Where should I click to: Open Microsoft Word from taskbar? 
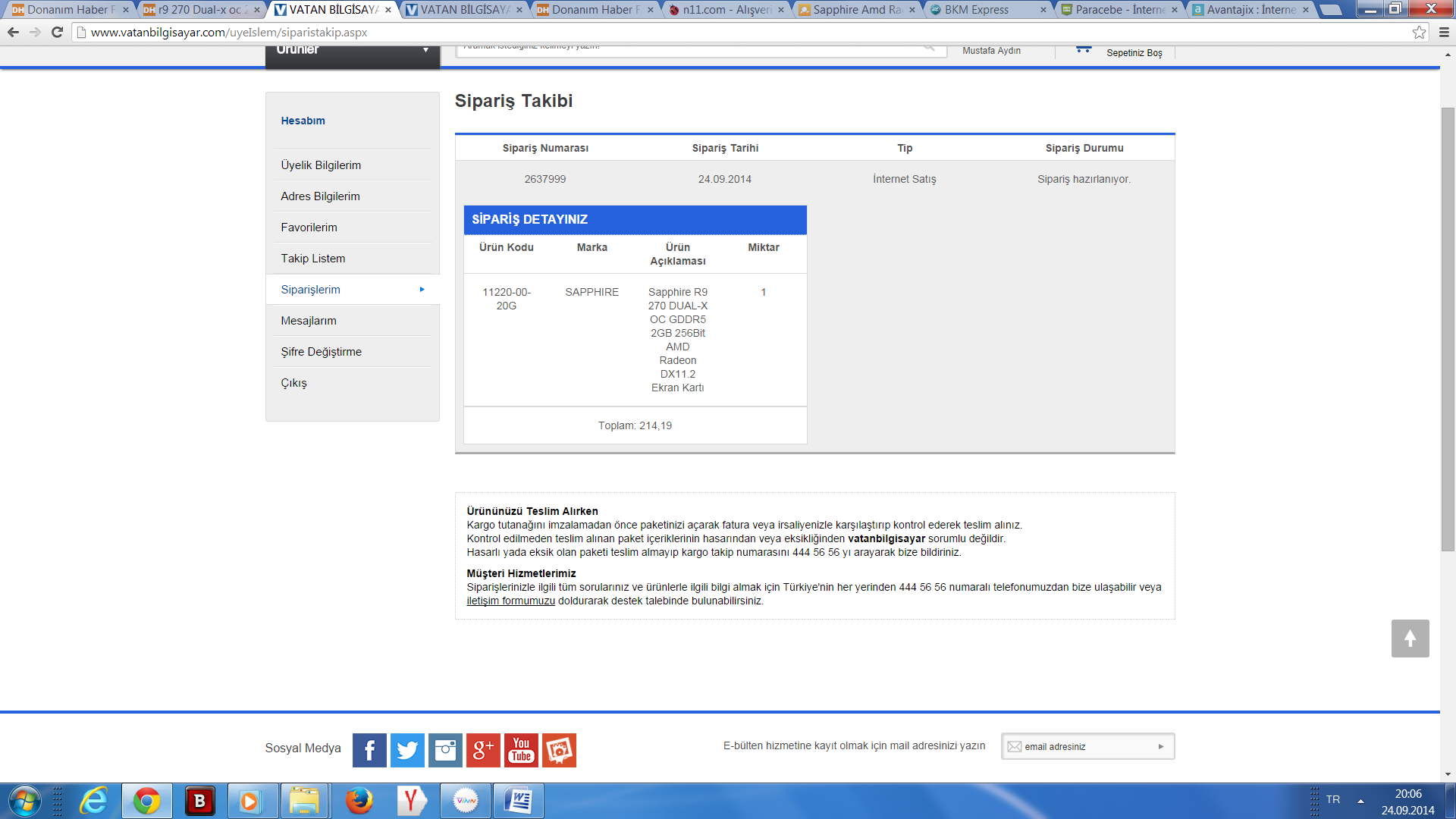(x=519, y=801)
